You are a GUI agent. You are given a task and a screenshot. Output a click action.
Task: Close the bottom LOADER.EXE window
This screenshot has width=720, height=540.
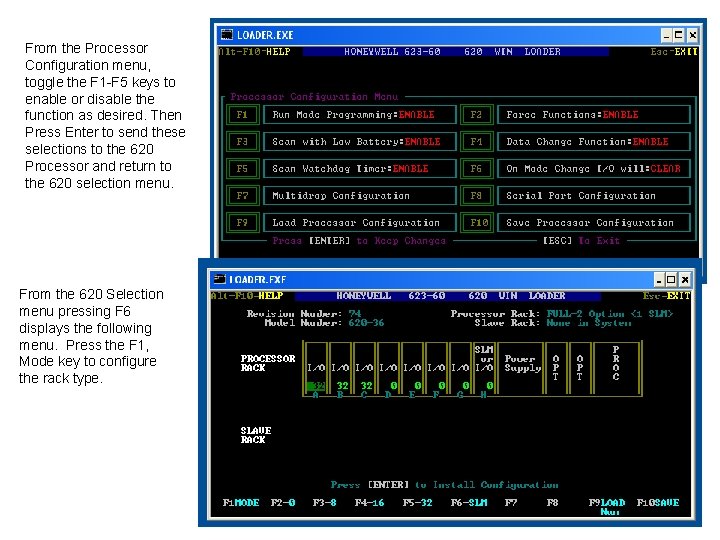coord(685,279)
